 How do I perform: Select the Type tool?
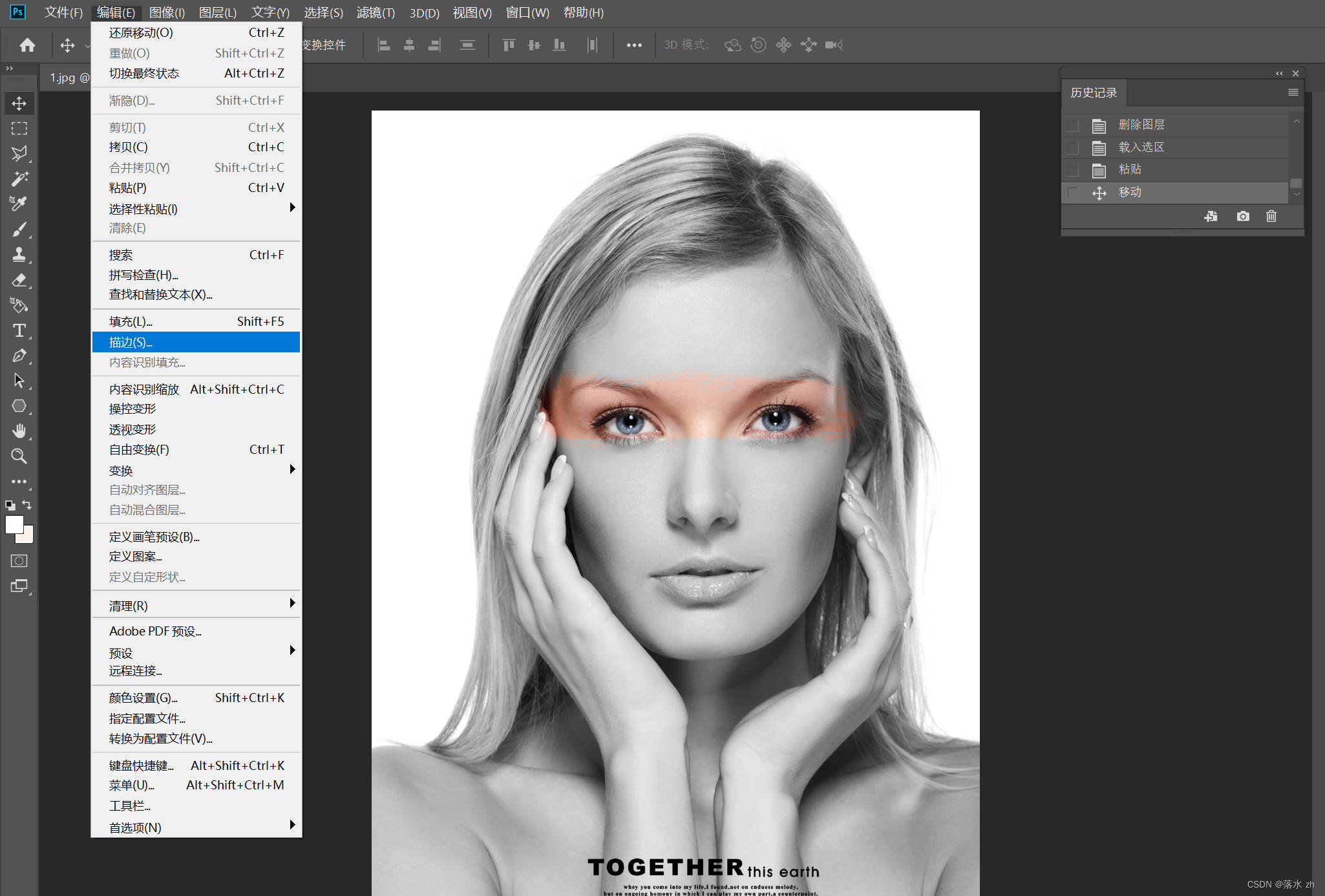click(19, 330)
